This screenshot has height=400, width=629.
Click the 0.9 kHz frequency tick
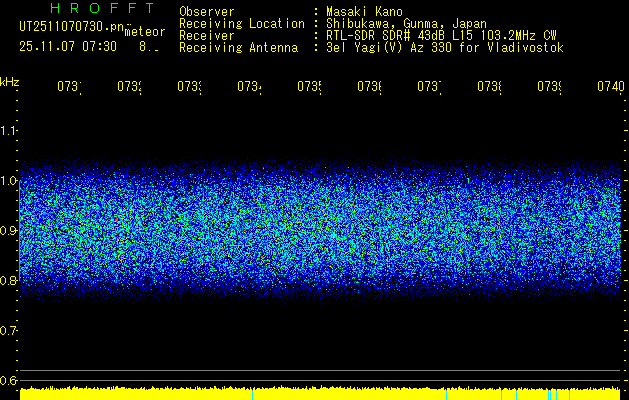coord(9,231)
